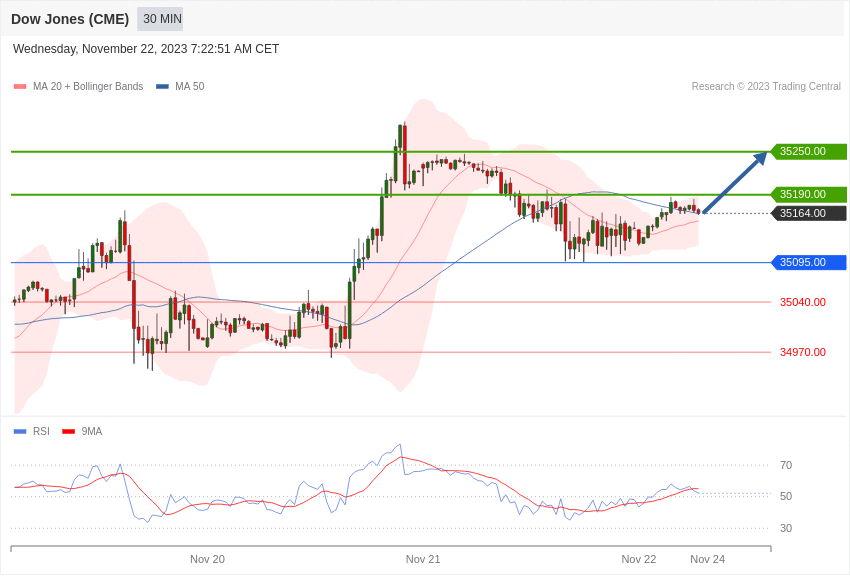Expand the Dow Jones (CME) instrument selector
The image size is (850, 576).
(69, 18)
